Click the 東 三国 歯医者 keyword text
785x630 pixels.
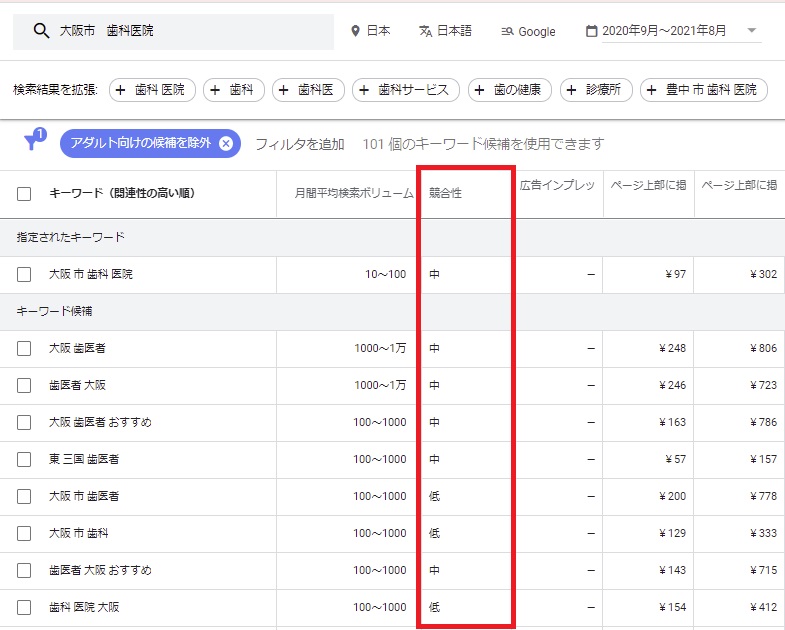click(84, 459)
